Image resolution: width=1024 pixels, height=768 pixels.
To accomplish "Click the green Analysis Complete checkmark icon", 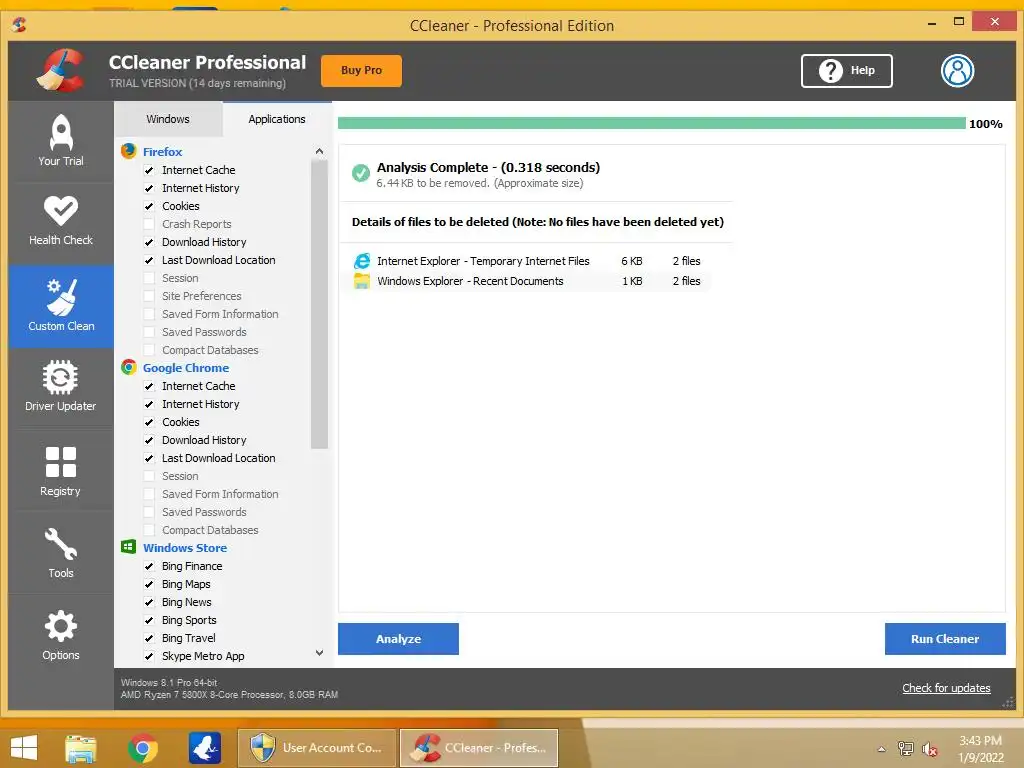I will (360, 173).
